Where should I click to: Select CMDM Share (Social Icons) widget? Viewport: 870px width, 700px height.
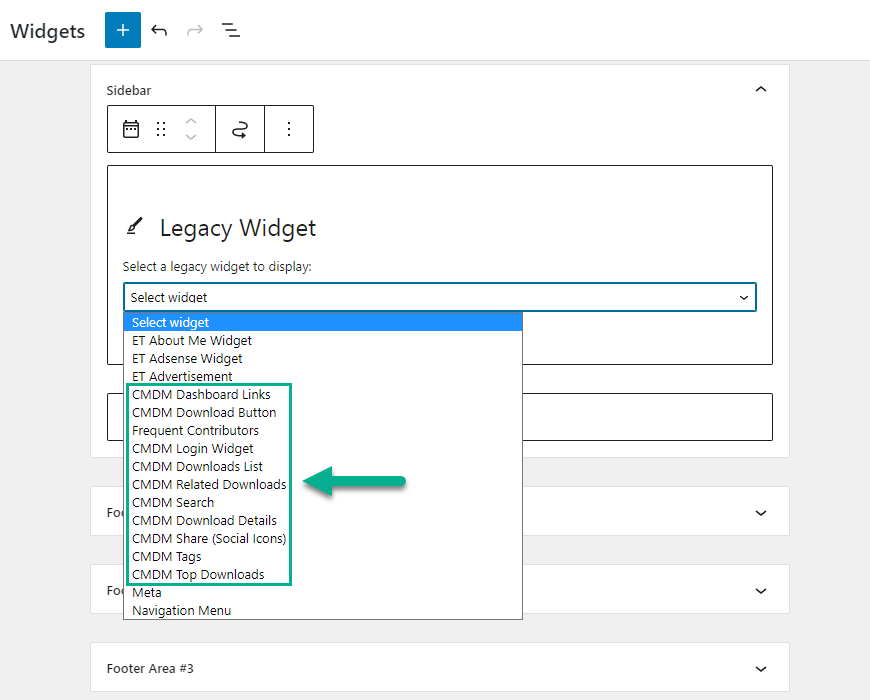pyautogui.click(x=323, y=539)
